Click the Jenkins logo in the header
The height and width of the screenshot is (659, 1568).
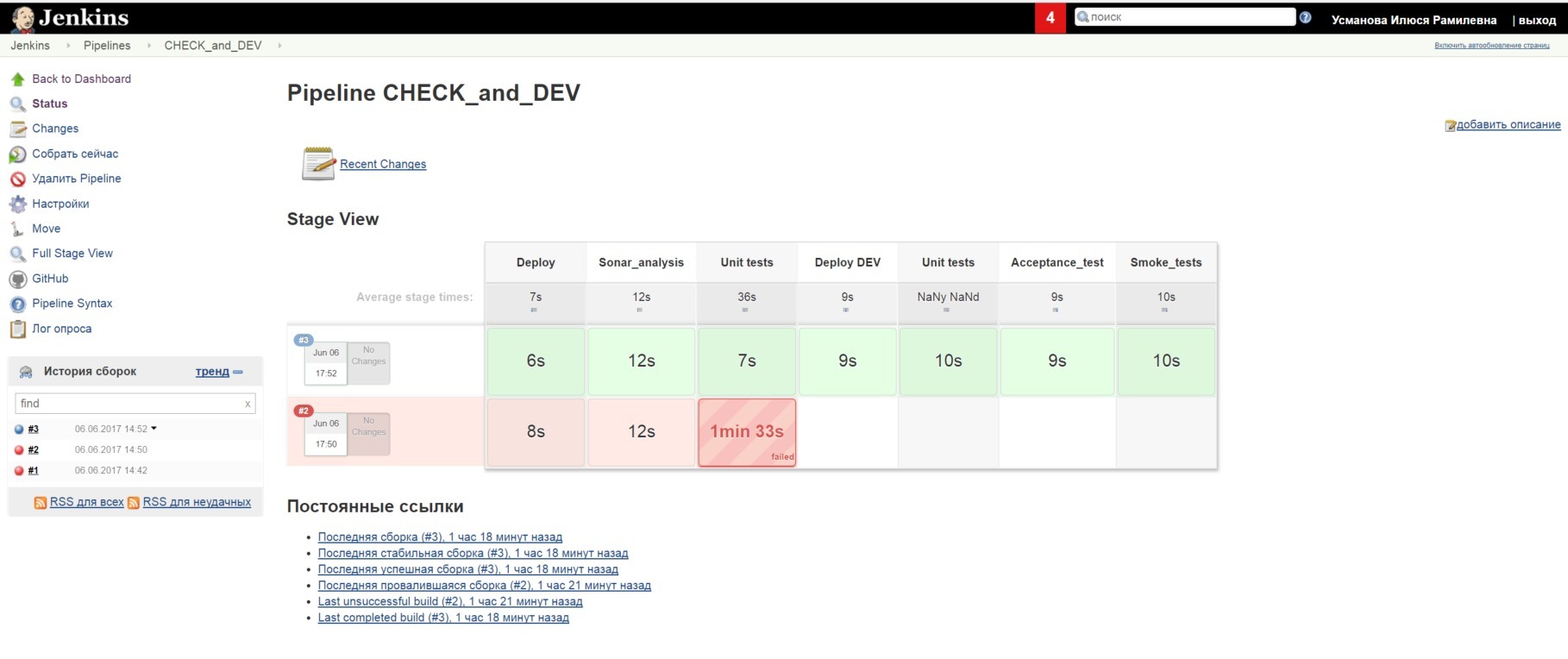[70, 17]
